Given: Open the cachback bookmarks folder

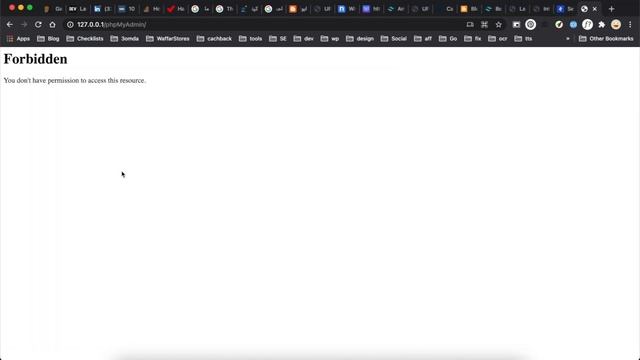Looking at the screenshot, I should [214, 39].
